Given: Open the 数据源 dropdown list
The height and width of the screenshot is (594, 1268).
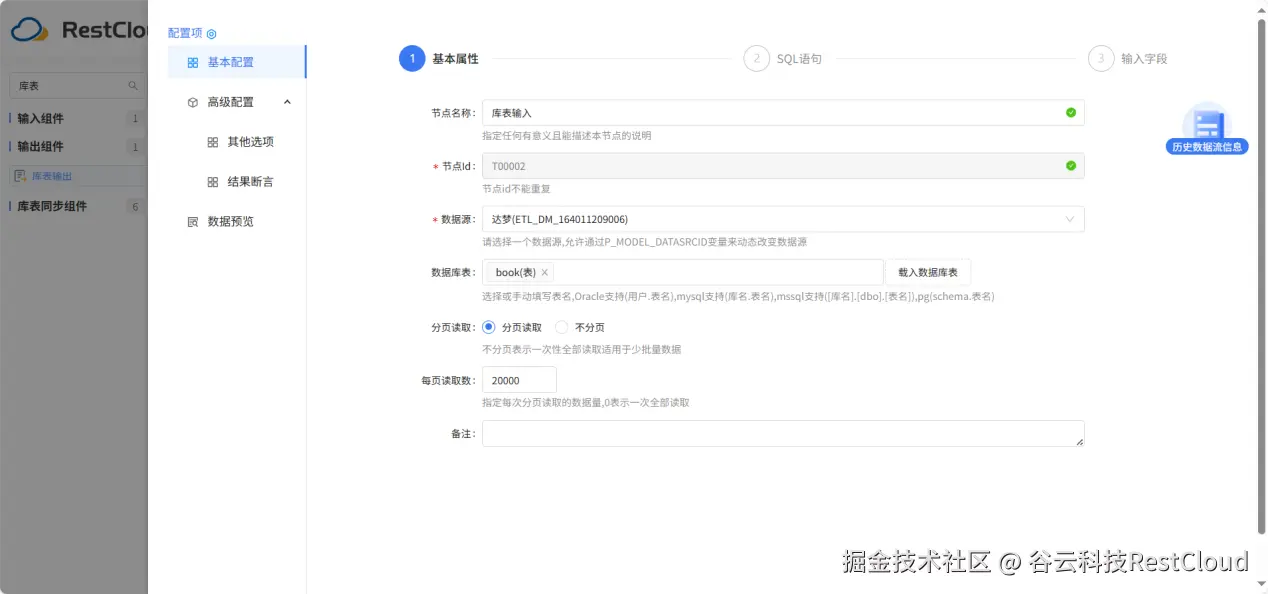Looking at the screenshot, I should [1069, 219].
